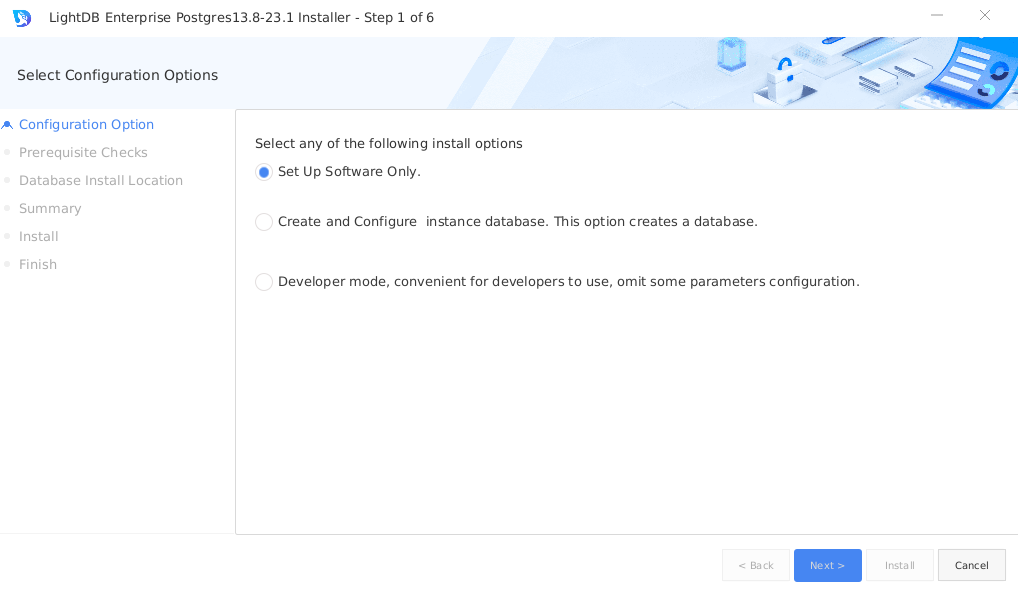Choose Create and Configure instance database option

(x=264, y=222)
